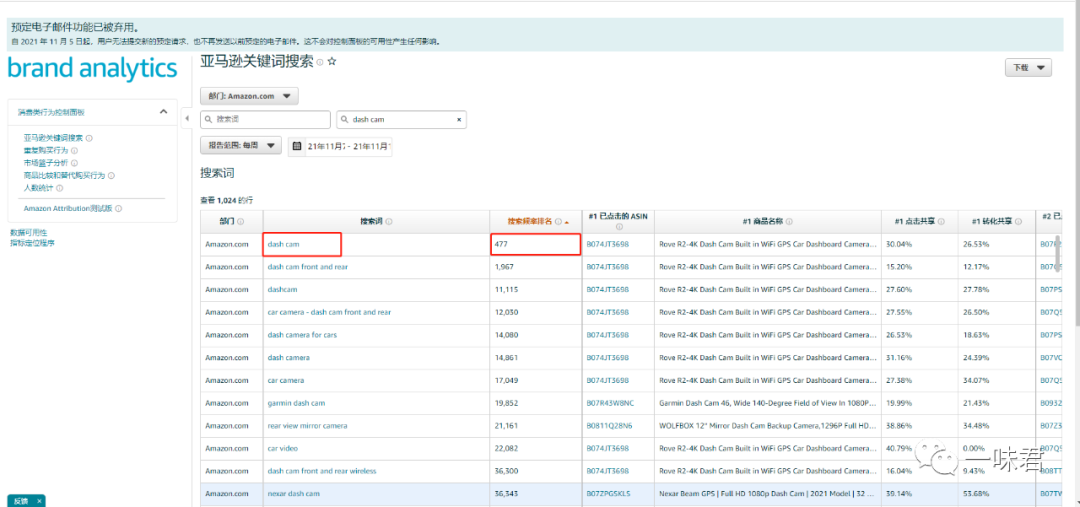
Task: Open car camera - dash cam front and rear
Action: (x=329, y=312)
